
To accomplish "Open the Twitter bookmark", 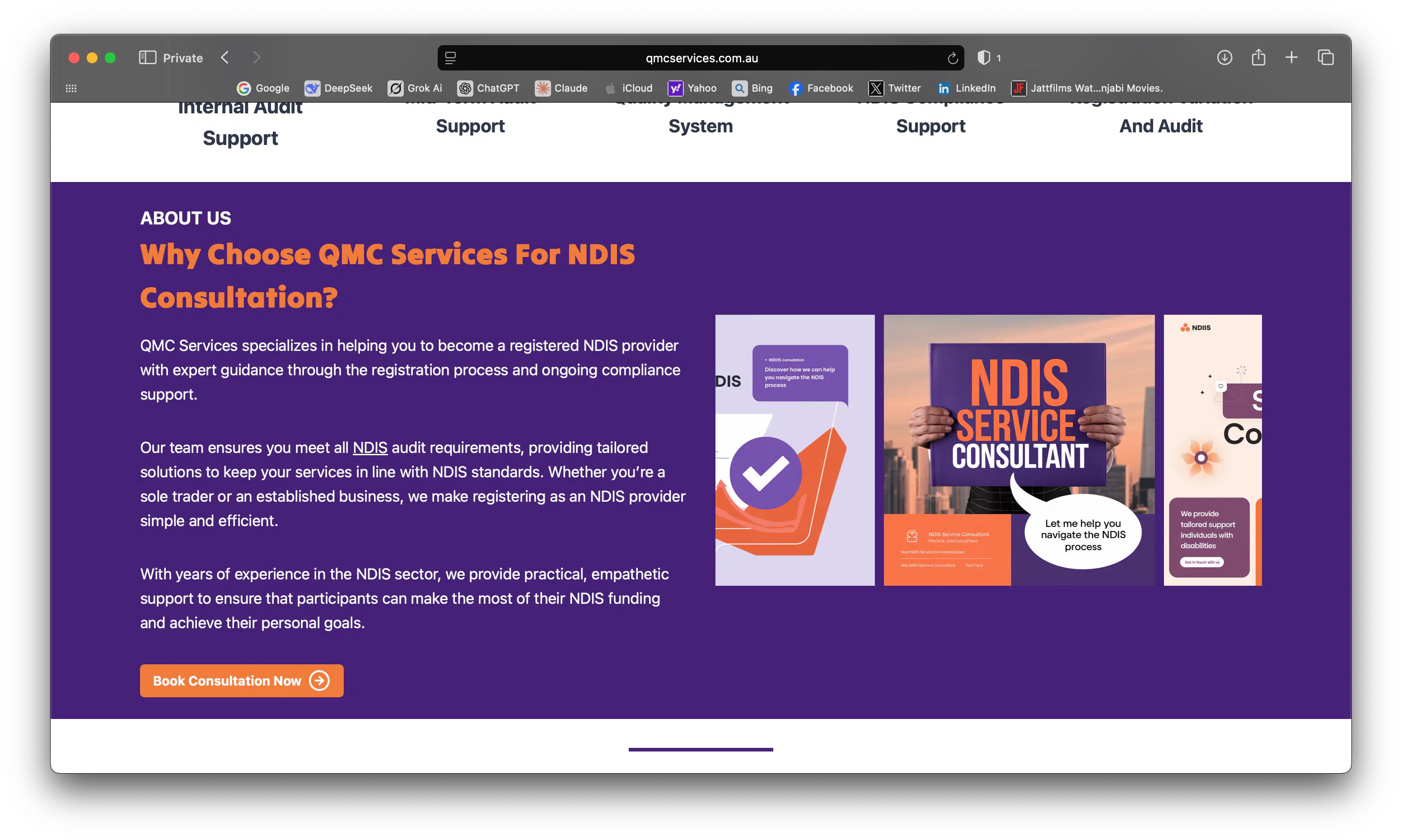I will coord(894,89).
